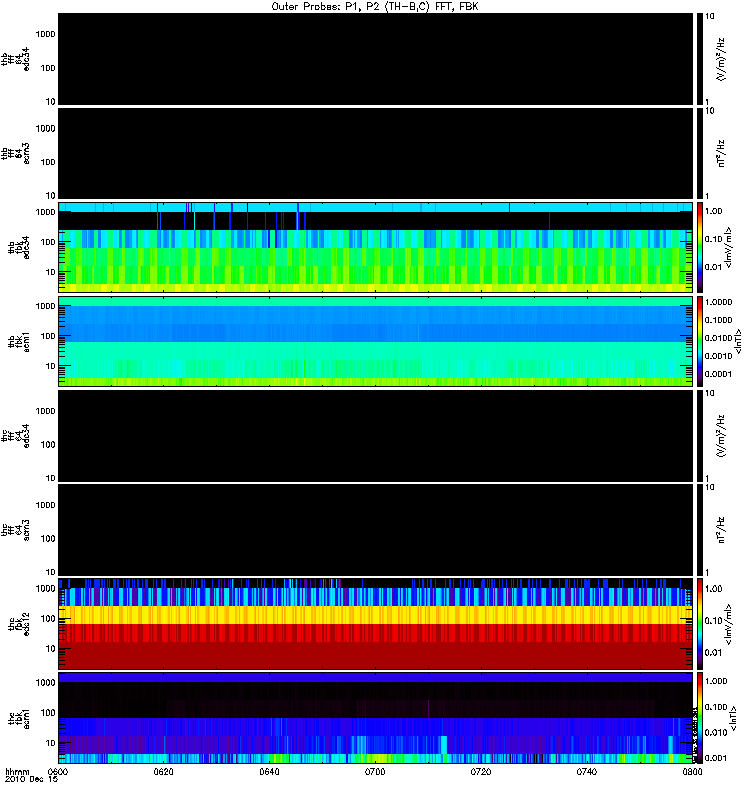Click the blue-green thb fbk scm1 spectrogram panel
The width and height of the screenshot is (750, 800).
pyautogui.click(x=375, y=341)
